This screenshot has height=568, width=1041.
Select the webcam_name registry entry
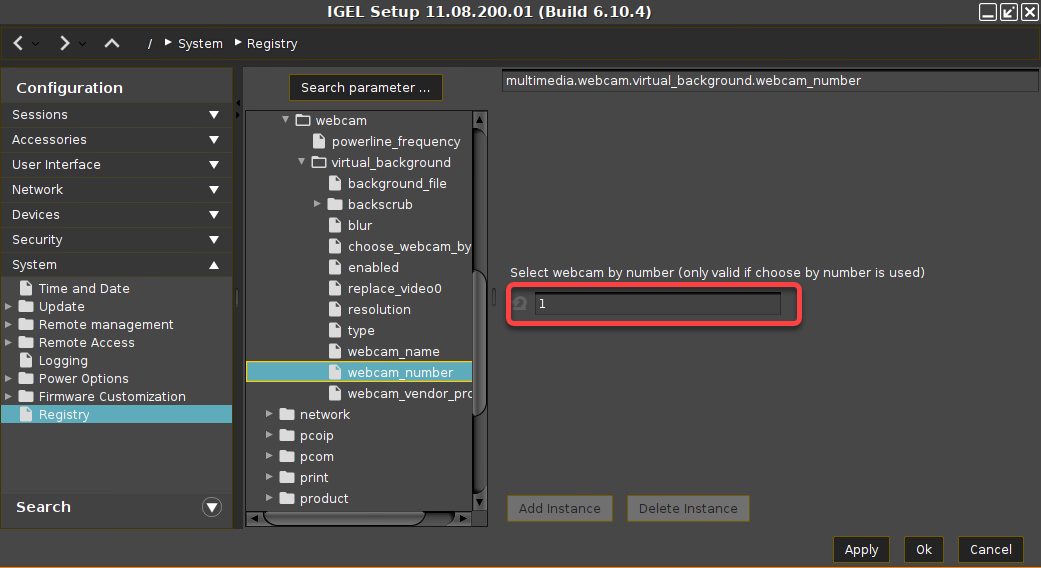pos(393,352)
